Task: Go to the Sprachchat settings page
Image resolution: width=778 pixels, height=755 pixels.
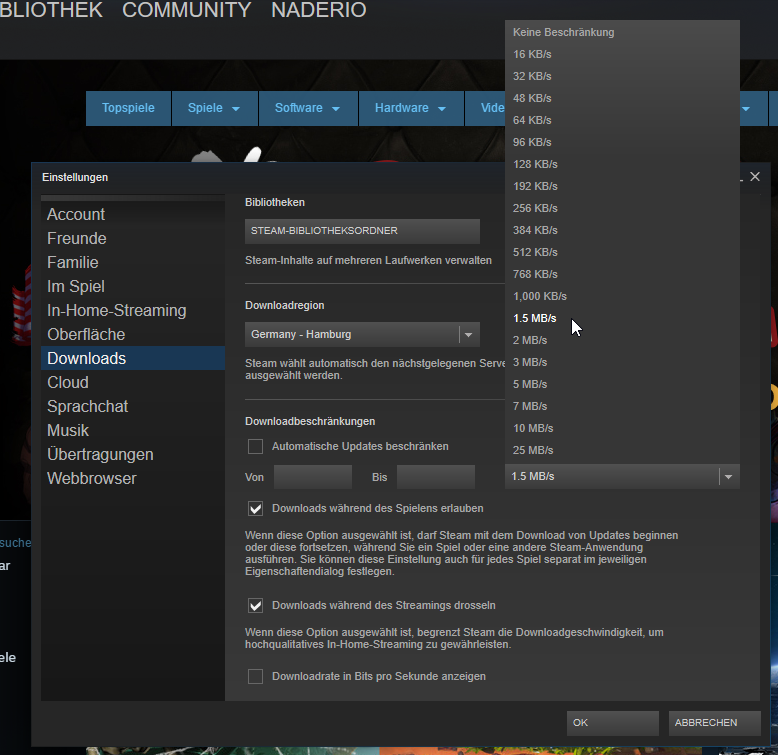Action: point(87,406)
